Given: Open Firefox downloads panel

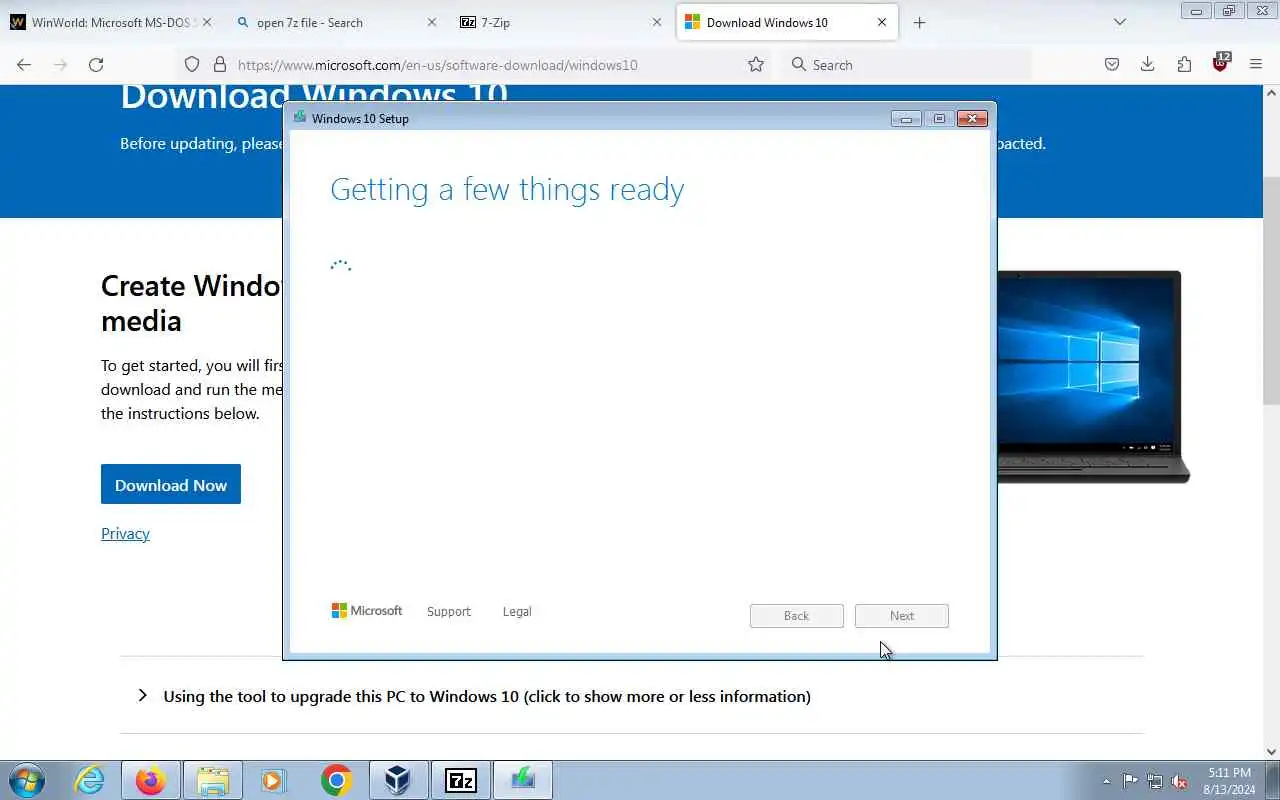Looking at the screenshot, I should click(x=1147, y=64).
